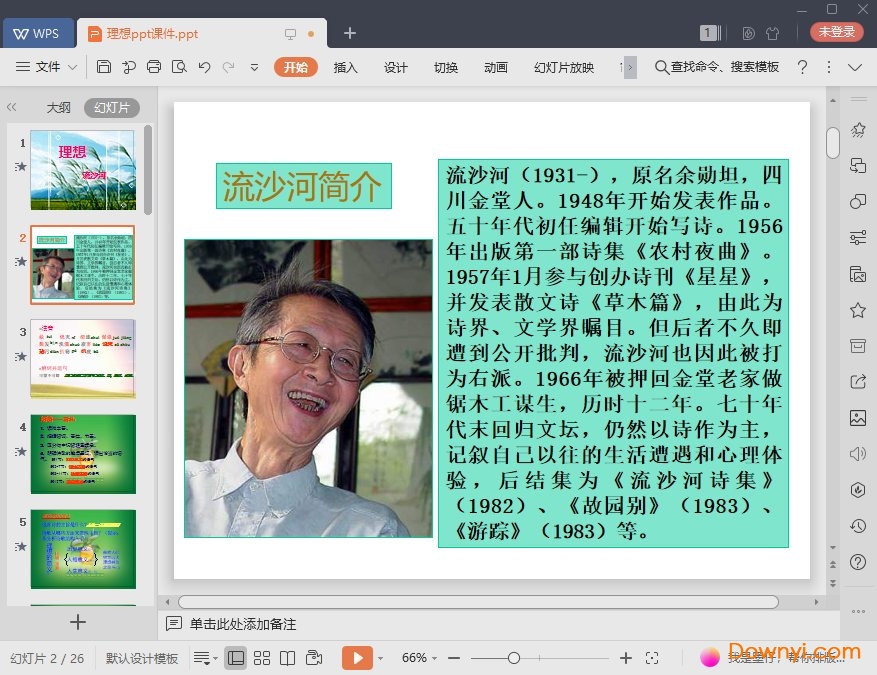Switch to 大纲 outline panel tab
This screenshot has width=877, height=675.
click(x=59, y=108)
